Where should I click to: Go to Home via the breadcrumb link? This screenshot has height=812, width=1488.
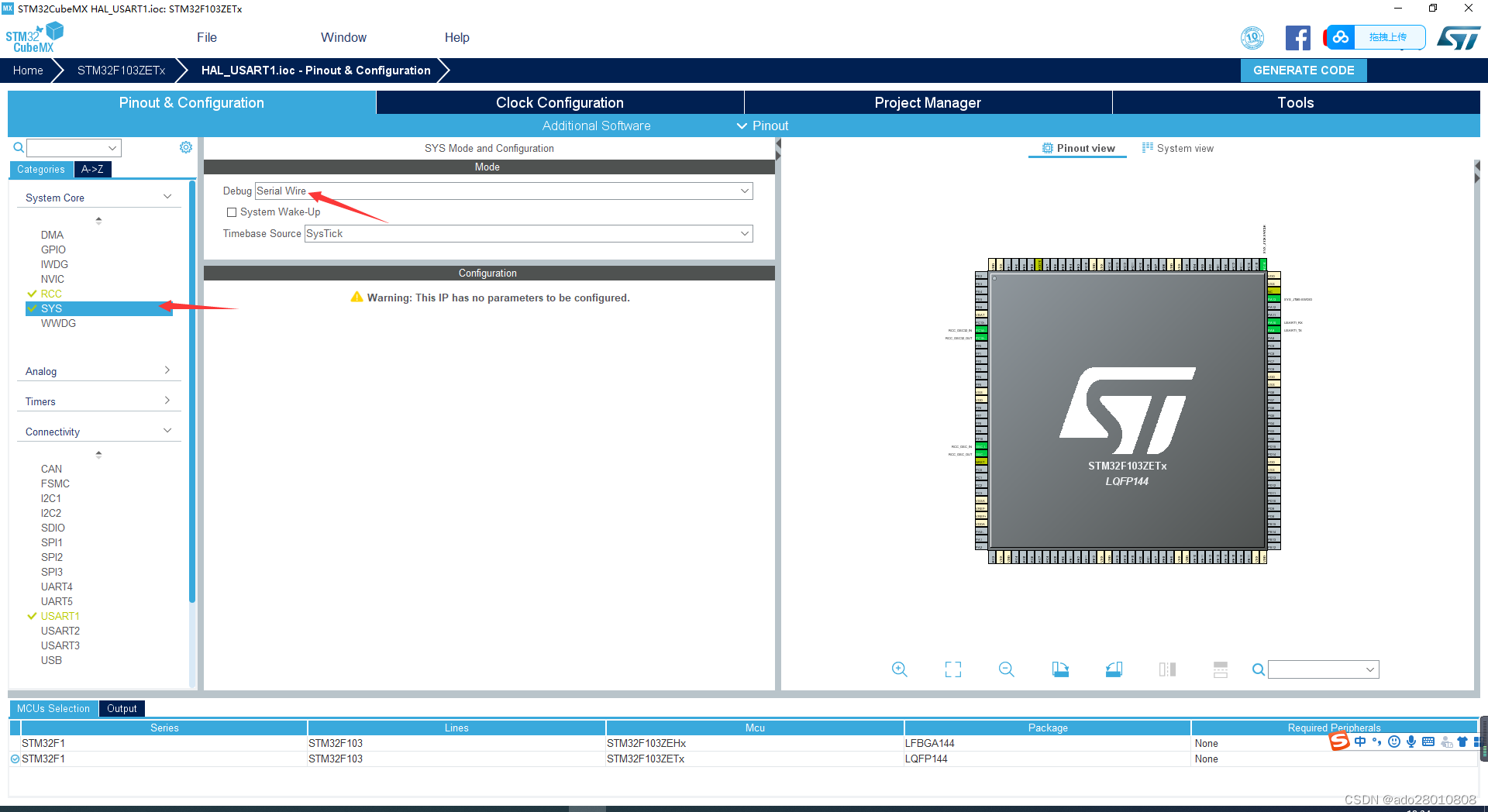(28, 70)
